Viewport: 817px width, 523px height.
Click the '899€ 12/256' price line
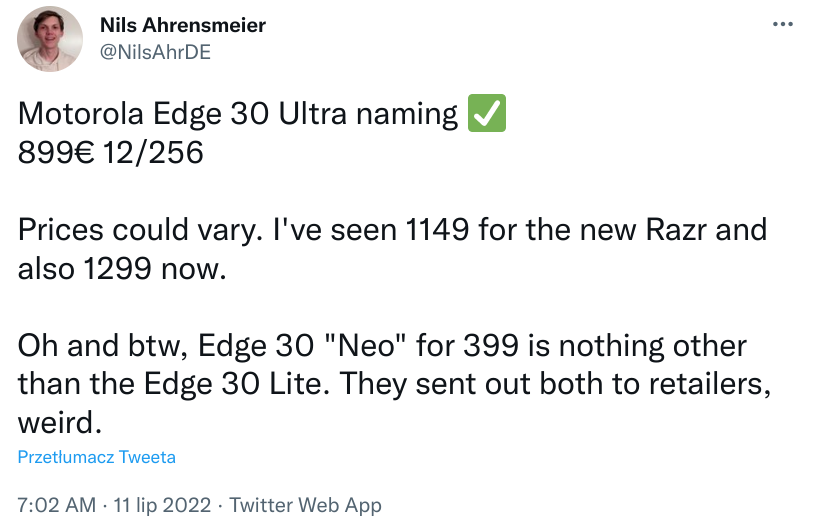110,153
